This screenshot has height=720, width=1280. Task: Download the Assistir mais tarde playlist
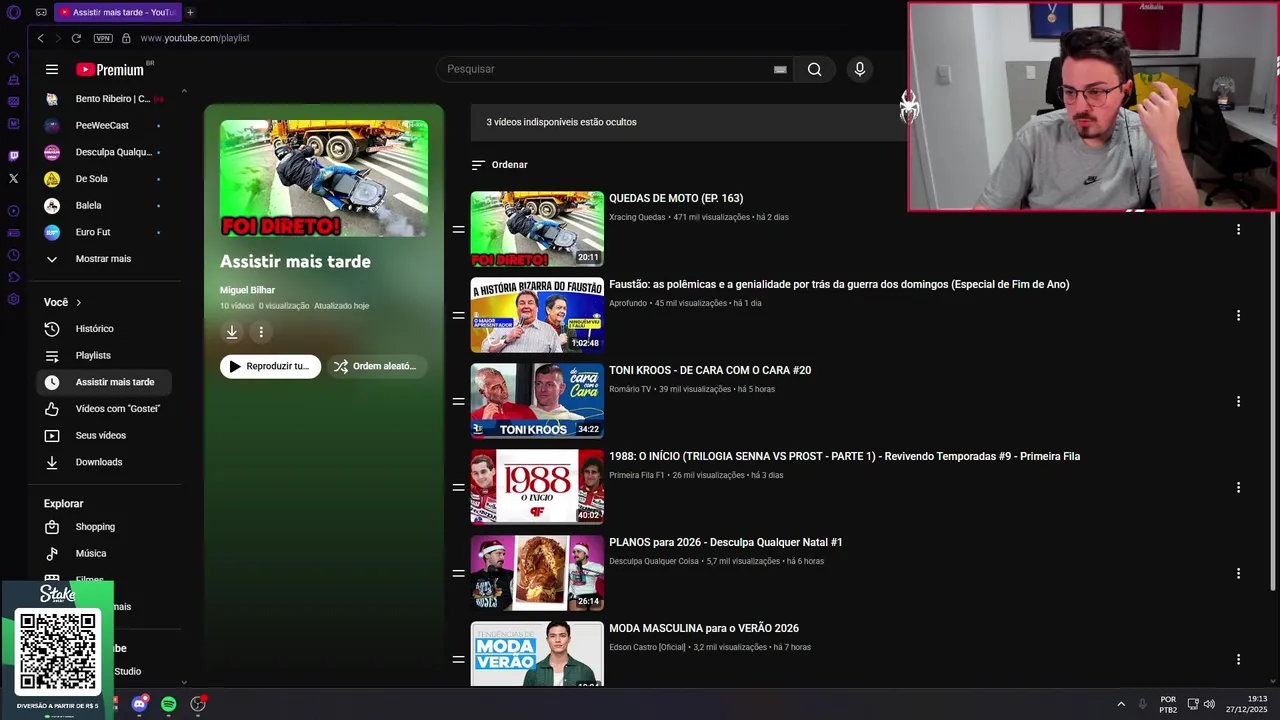(x=232, y=332)
